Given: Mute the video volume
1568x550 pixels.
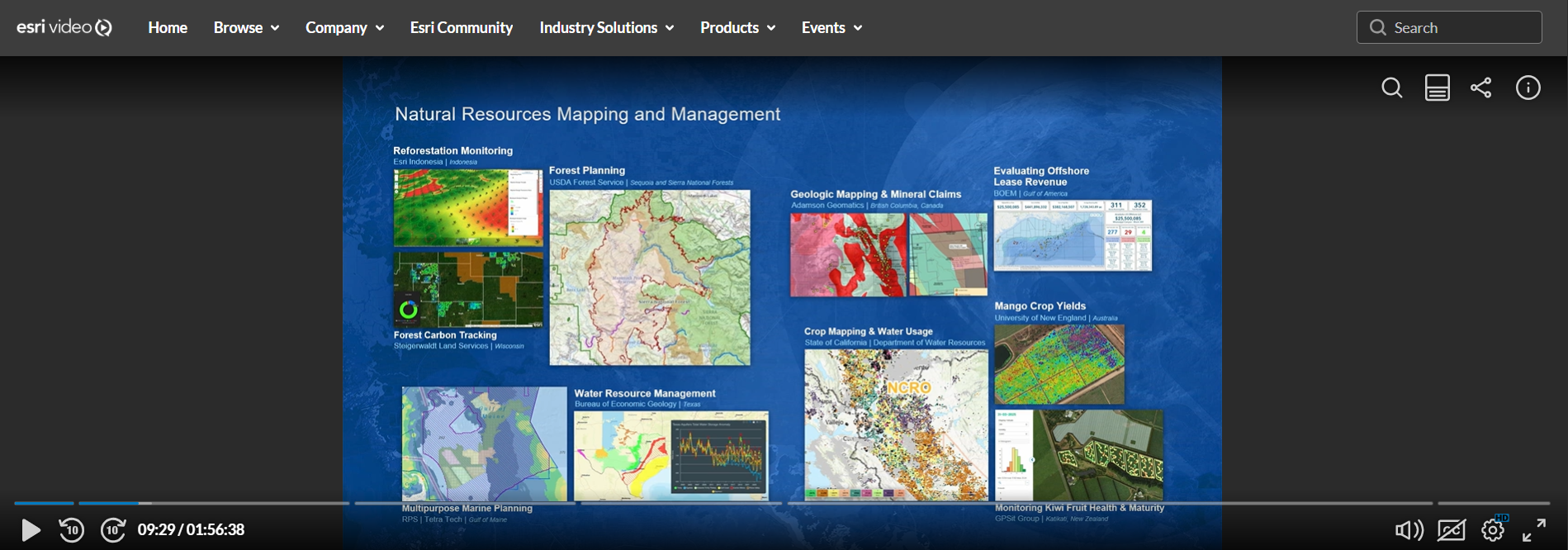Looking at the screenshot, I should tap(1409, 529).
